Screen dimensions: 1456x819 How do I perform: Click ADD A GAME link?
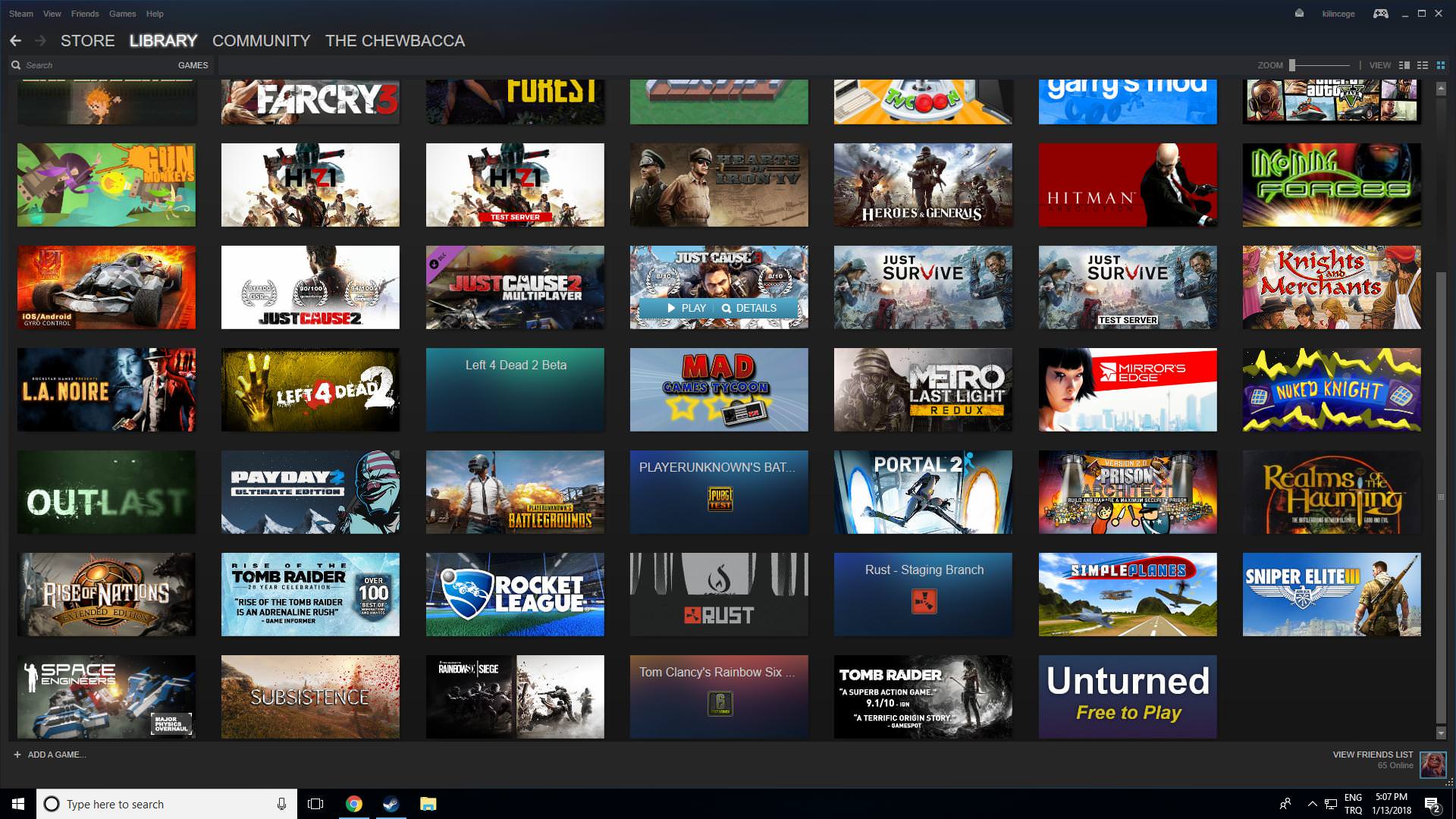57,755
